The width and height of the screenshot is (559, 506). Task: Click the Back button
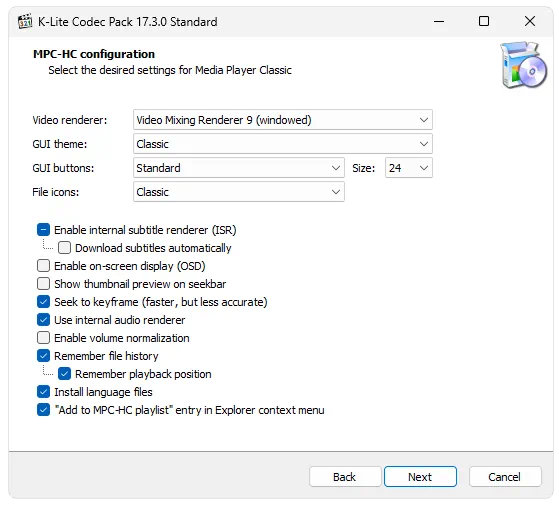345,477
